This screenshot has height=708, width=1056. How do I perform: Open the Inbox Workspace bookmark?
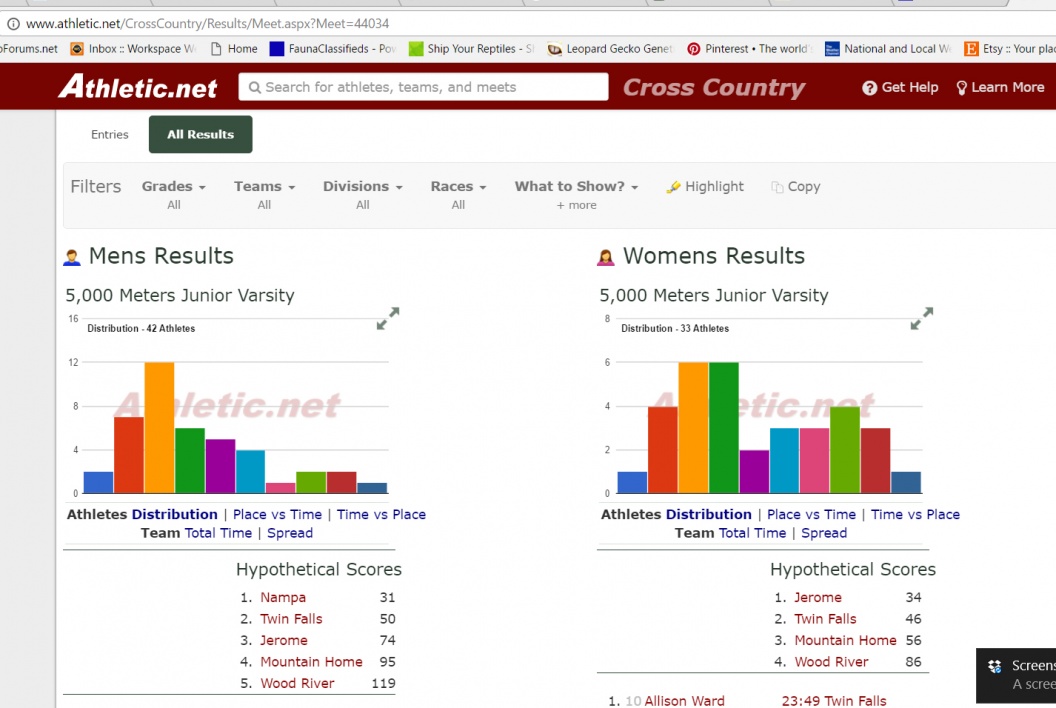[x=133, y=49]
